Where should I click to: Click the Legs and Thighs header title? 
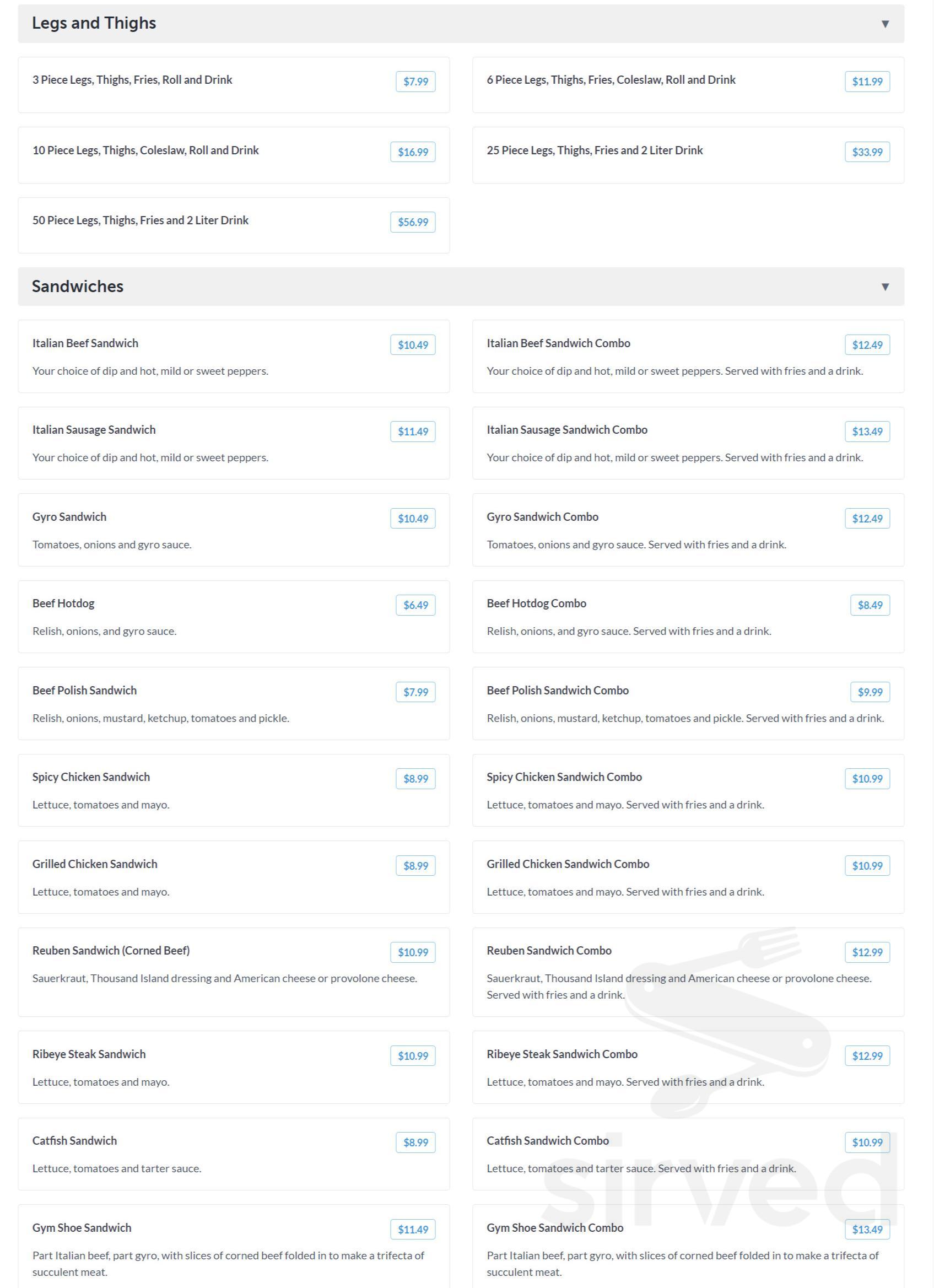[x=94, y=23]
